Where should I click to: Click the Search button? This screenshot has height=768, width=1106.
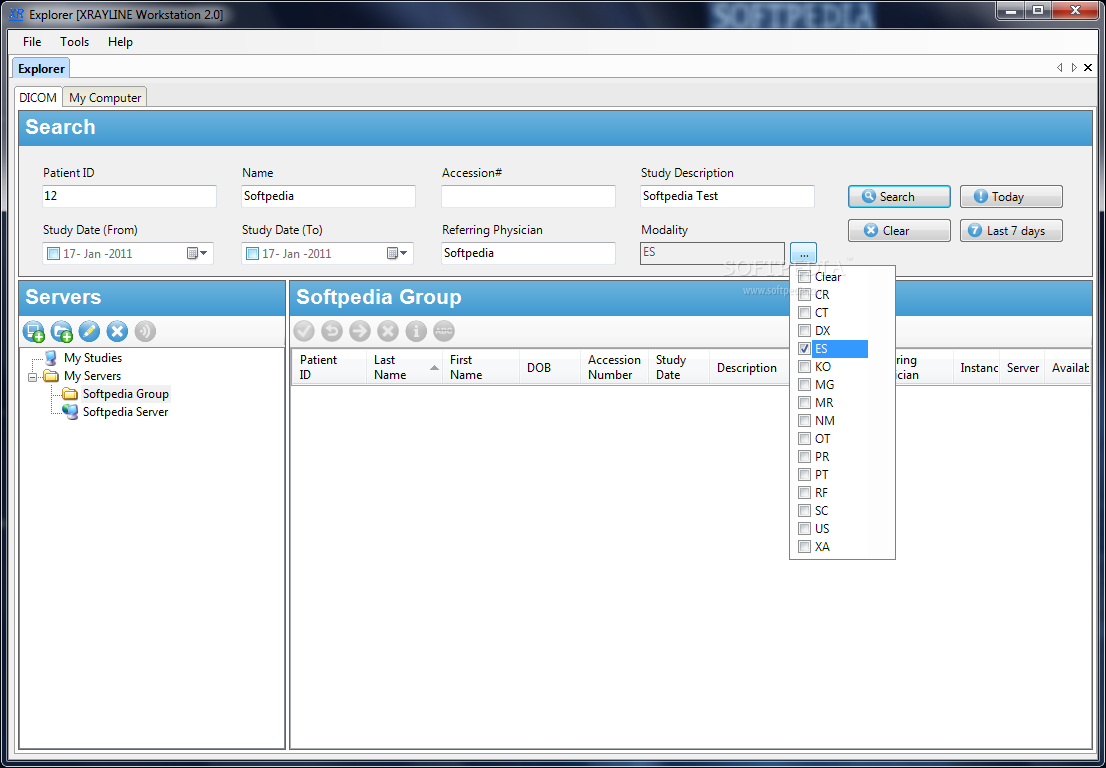pos(899,197)
